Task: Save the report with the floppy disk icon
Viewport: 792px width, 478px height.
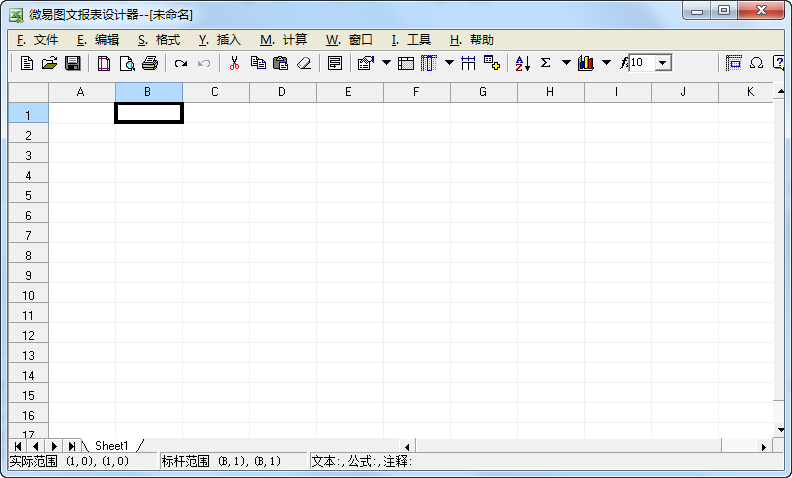Action: coord(73,63)
